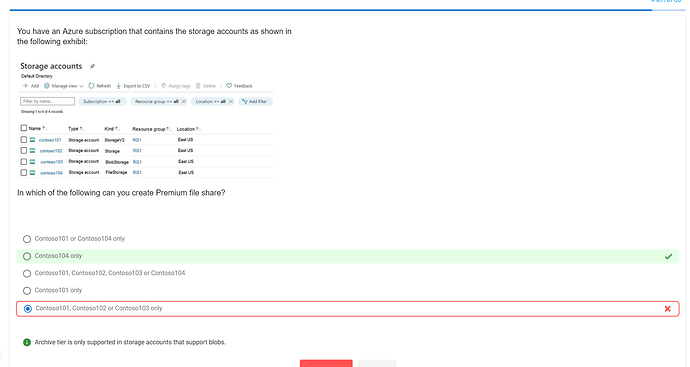
Task: Click the Export to CSV download icon
Action: click(118, 86)
